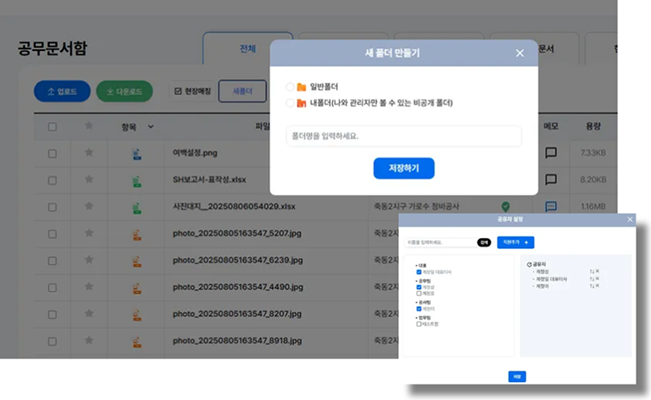Click the blue 업로드 button
The height and width of the screenshot is (400, 651).
(62, 92)
